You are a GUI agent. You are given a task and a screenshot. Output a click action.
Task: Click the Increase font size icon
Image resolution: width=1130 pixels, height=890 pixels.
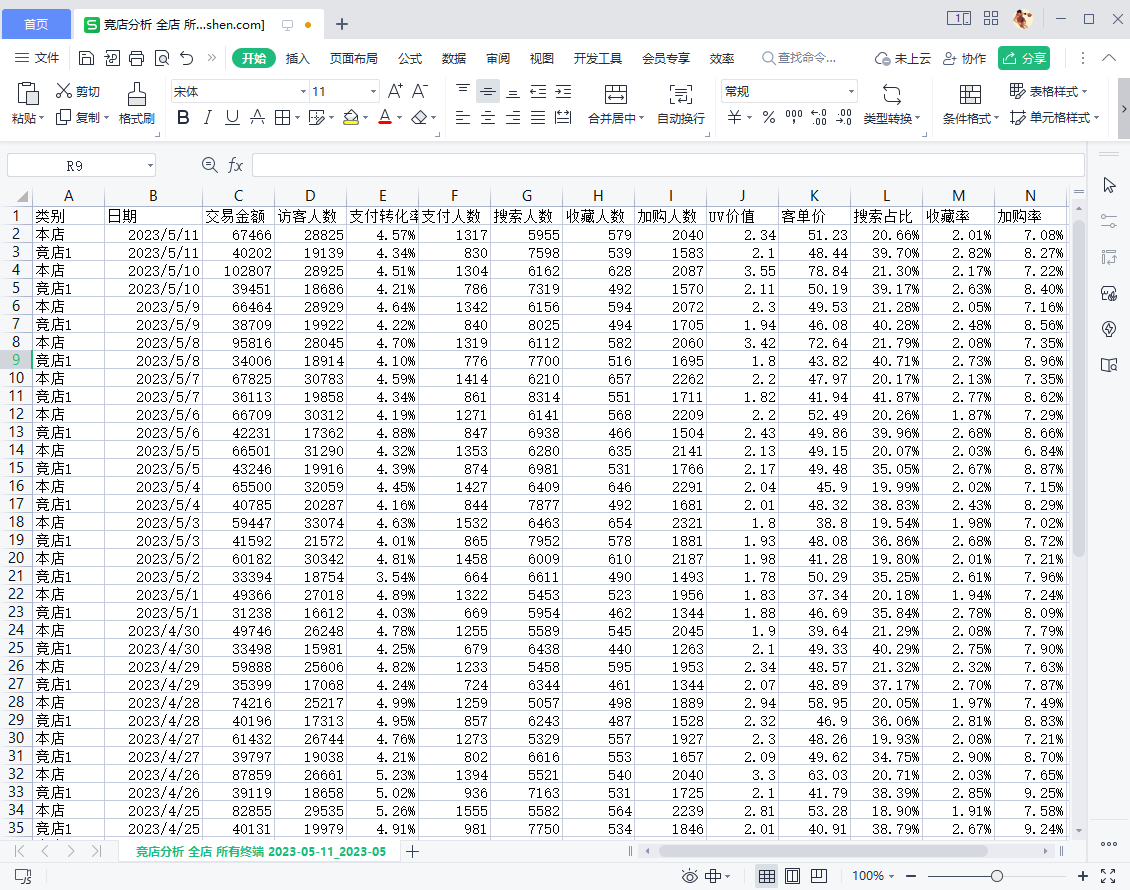click(x=395, y=91)
